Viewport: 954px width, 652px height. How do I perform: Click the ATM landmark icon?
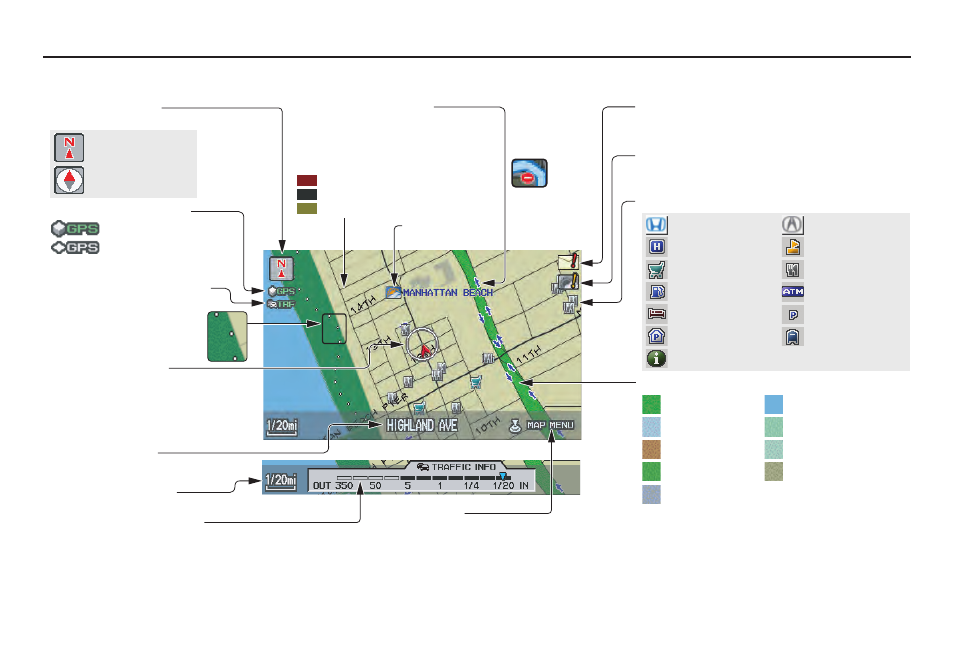pyautogui.click(x=792, y=291)
